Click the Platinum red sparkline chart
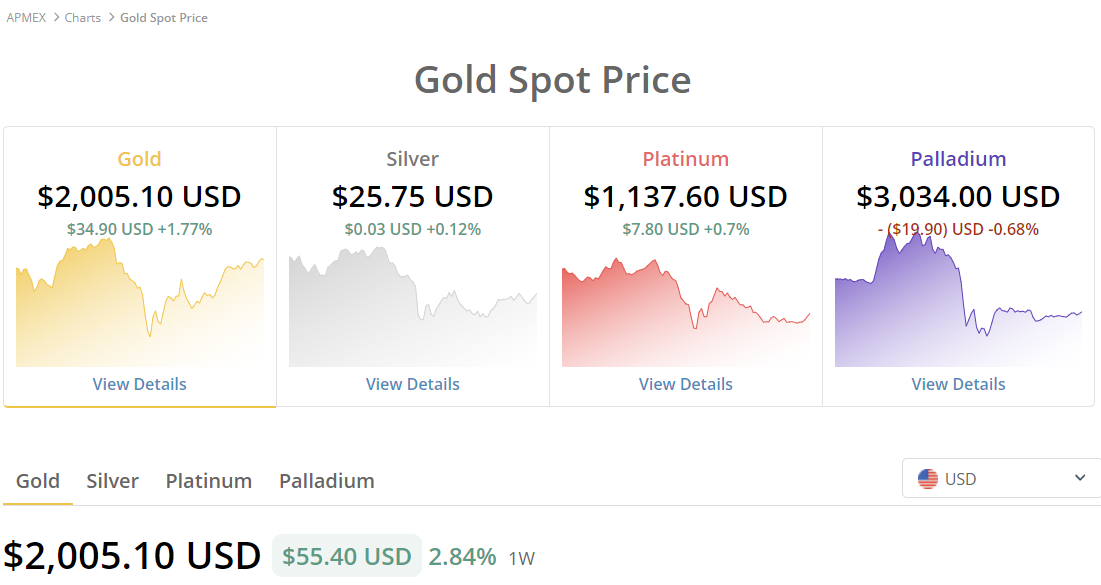 click(685, 313)
